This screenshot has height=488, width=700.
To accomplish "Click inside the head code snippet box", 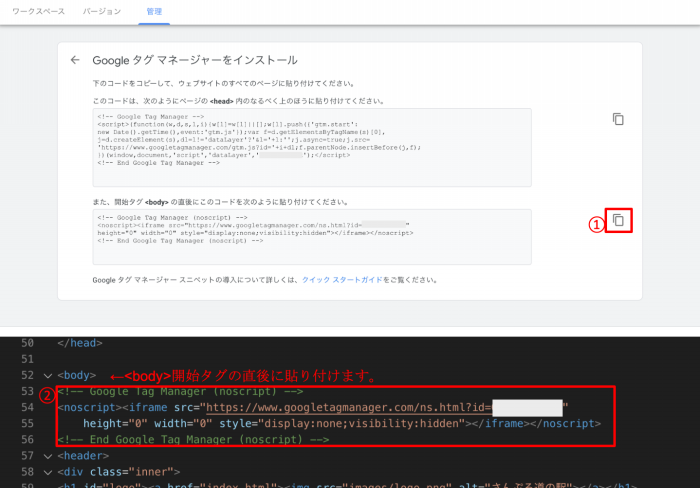I will point(312,147).
